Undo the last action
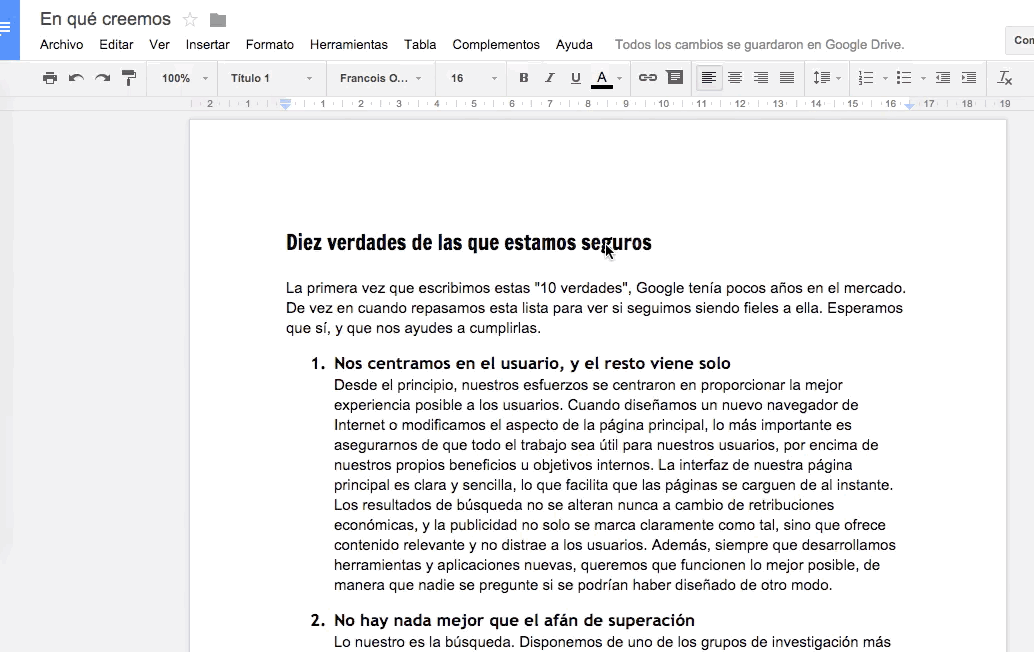1034x652 pixels. [76, 78]
